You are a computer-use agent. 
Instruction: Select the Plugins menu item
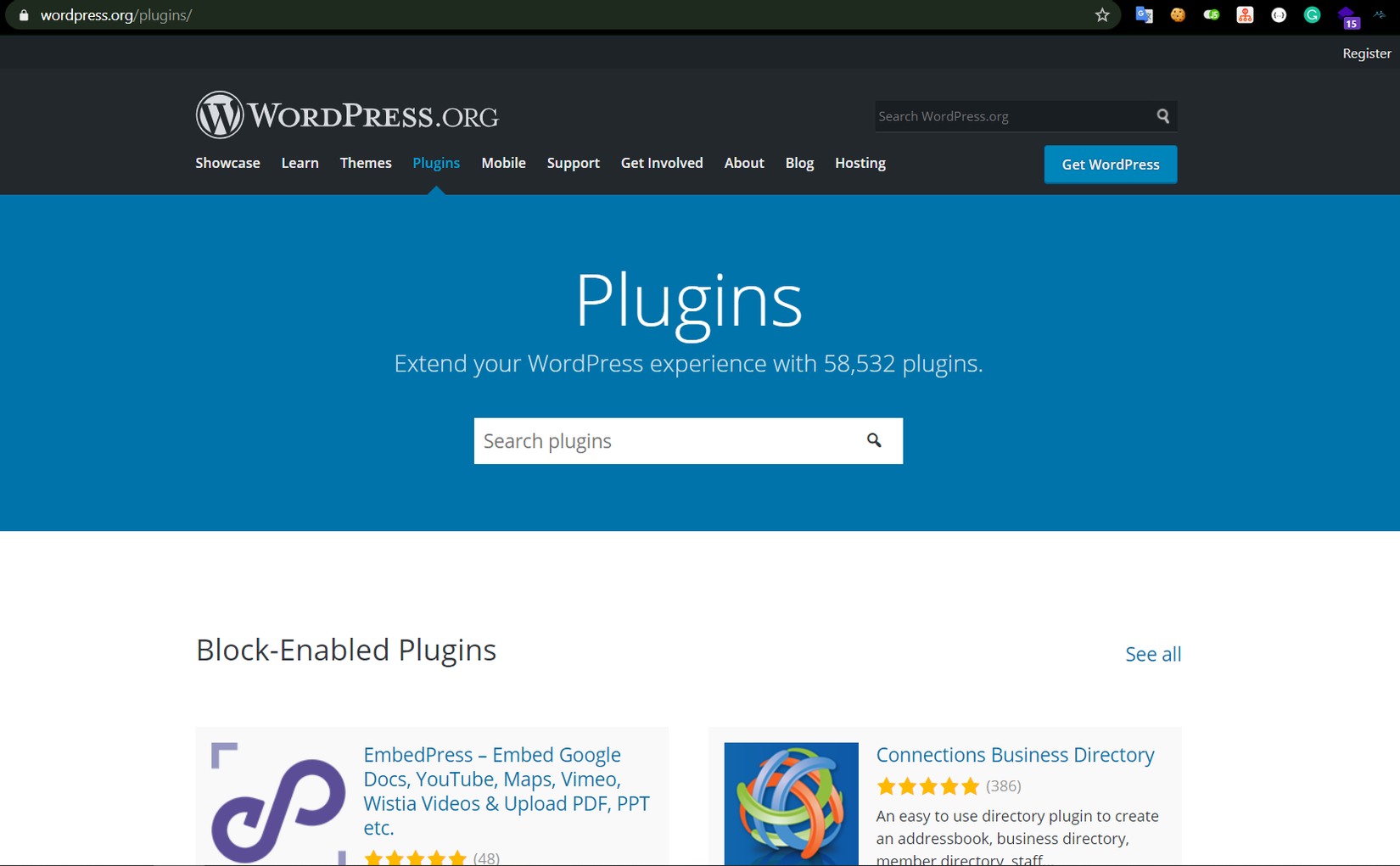coord(436,163)
